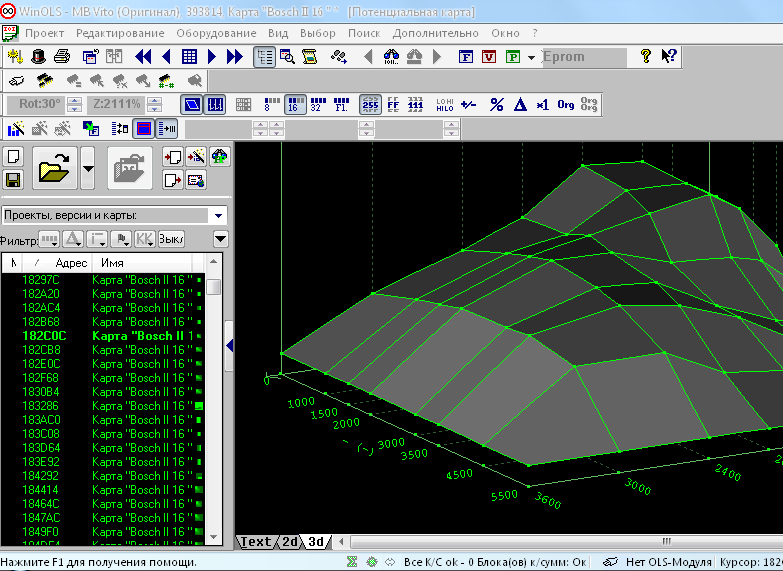
Task: Increase rotation with Rot:30° up stepper
Action: pyautogui.click(x=73, y=99)
